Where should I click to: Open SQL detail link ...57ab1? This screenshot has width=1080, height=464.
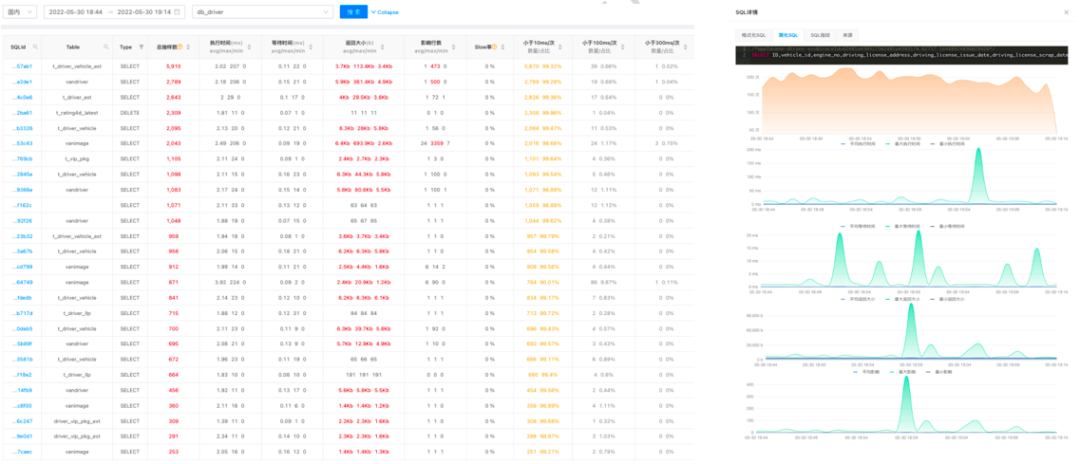[x=23, y=66]
